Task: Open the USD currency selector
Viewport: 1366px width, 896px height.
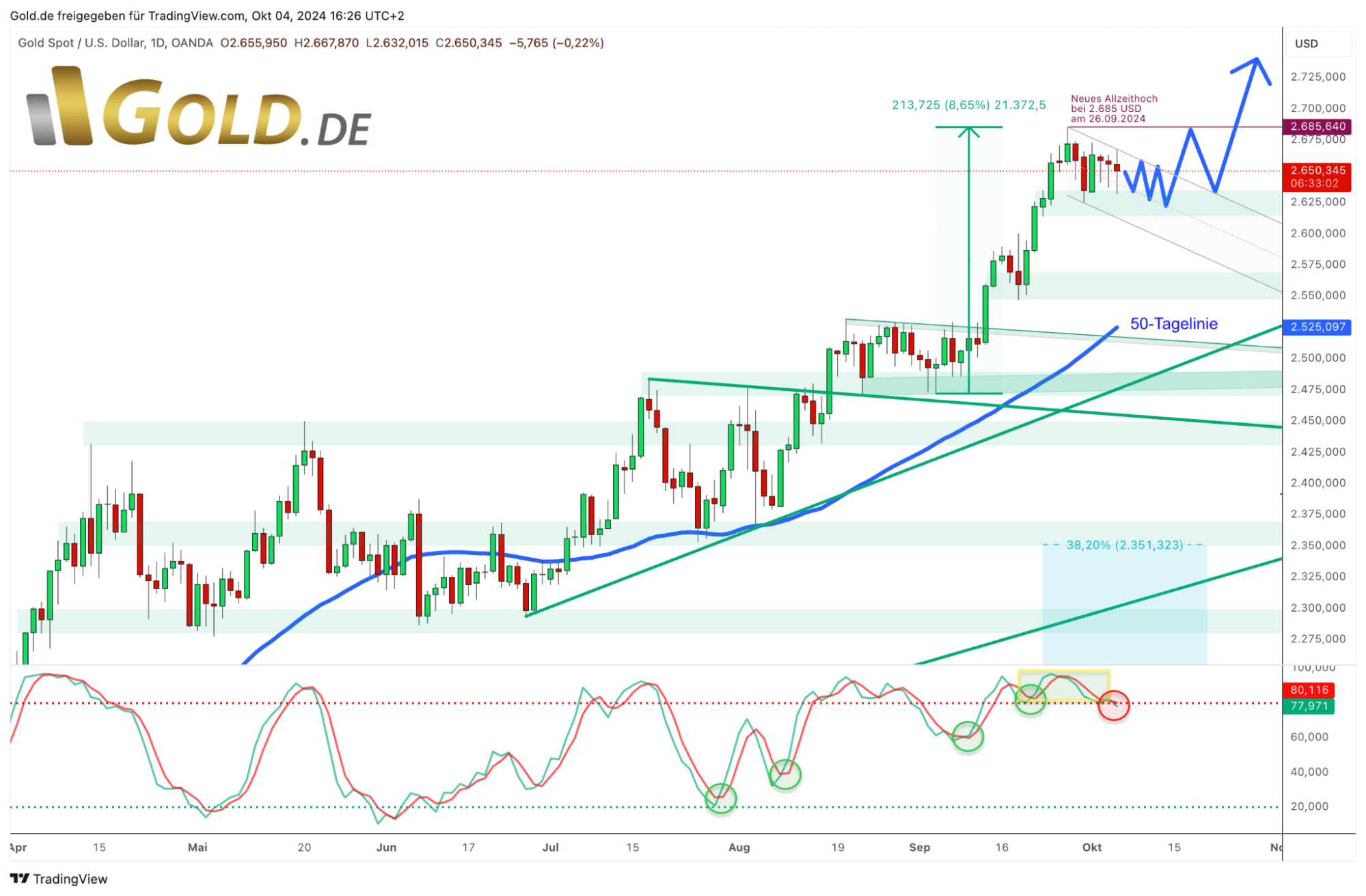Action: [x=1318, y=43]
